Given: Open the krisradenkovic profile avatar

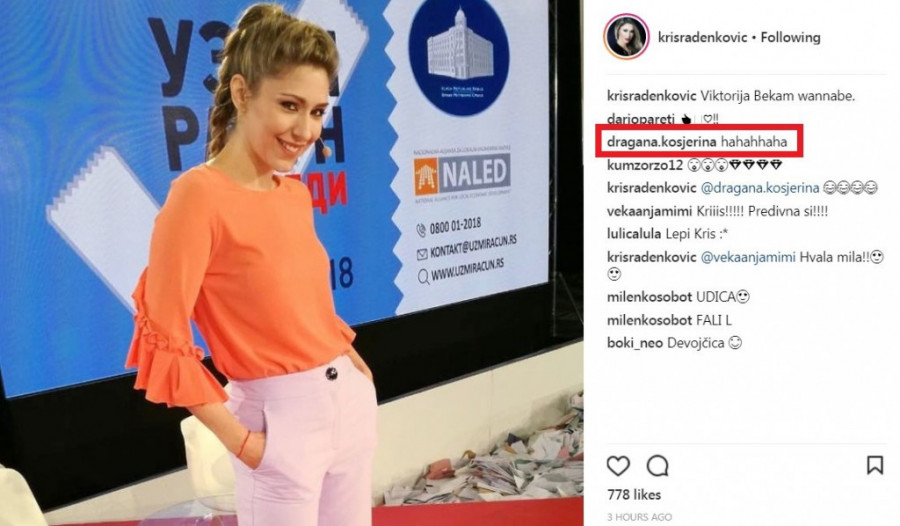Looking at the screenshot, I should click(626, 37).
